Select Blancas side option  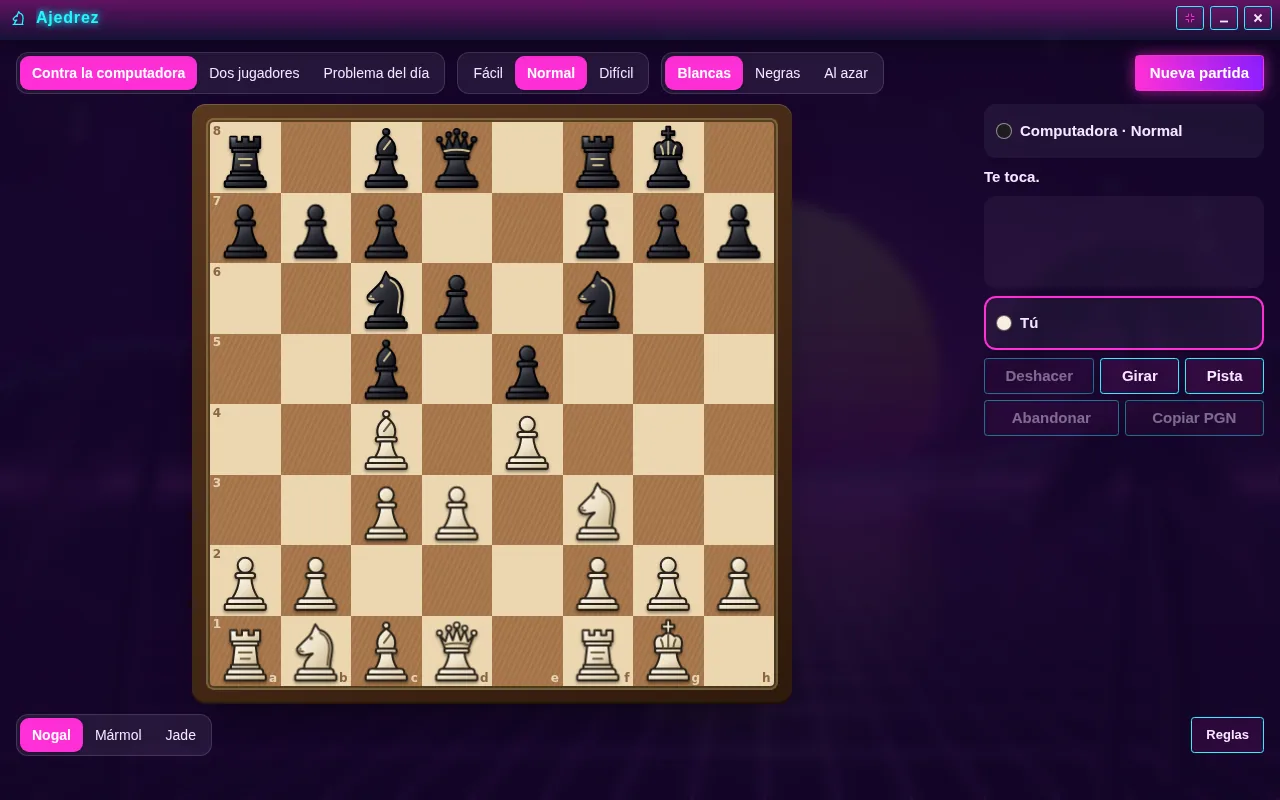704,73
